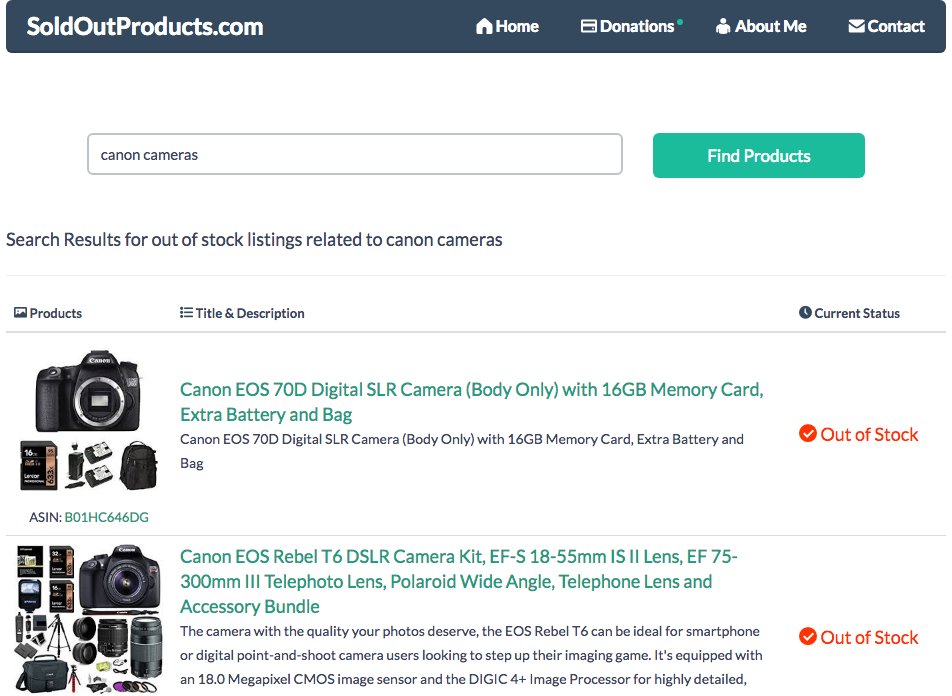Viewport: 952px width, 696px height.
Task: Open the SoldOutProducts.com site logo link
Action: pos(144,26)
